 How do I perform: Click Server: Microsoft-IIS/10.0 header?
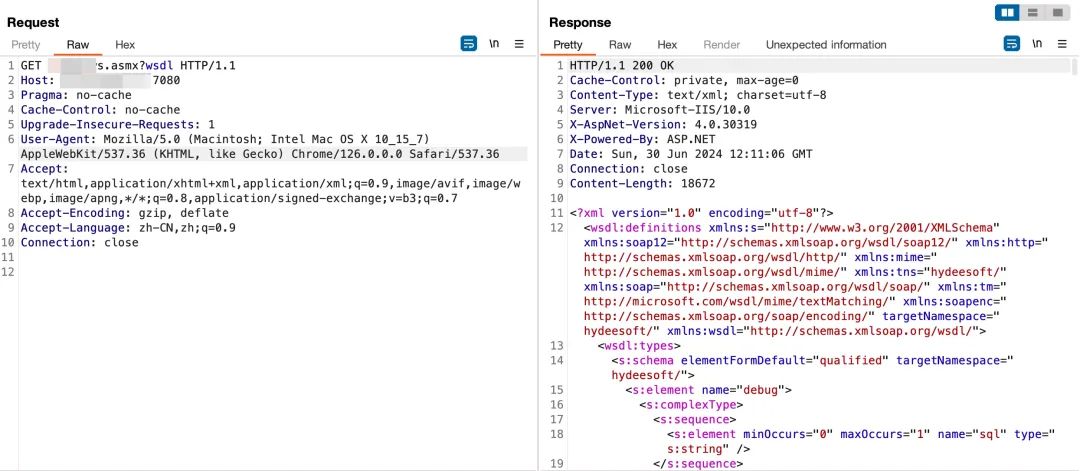[659, 109]
